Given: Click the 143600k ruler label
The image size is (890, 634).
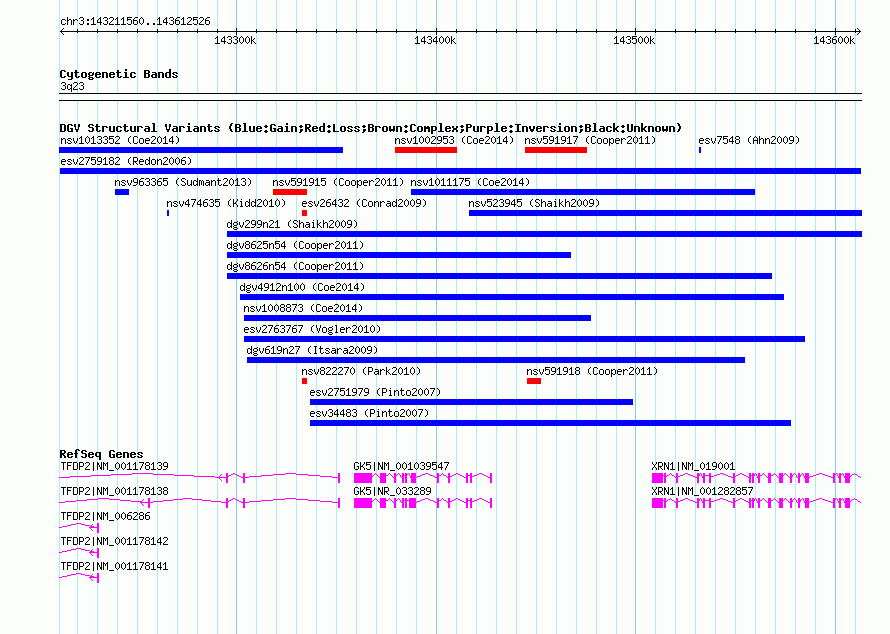Looking at the screenshot, I should point(834,41).
